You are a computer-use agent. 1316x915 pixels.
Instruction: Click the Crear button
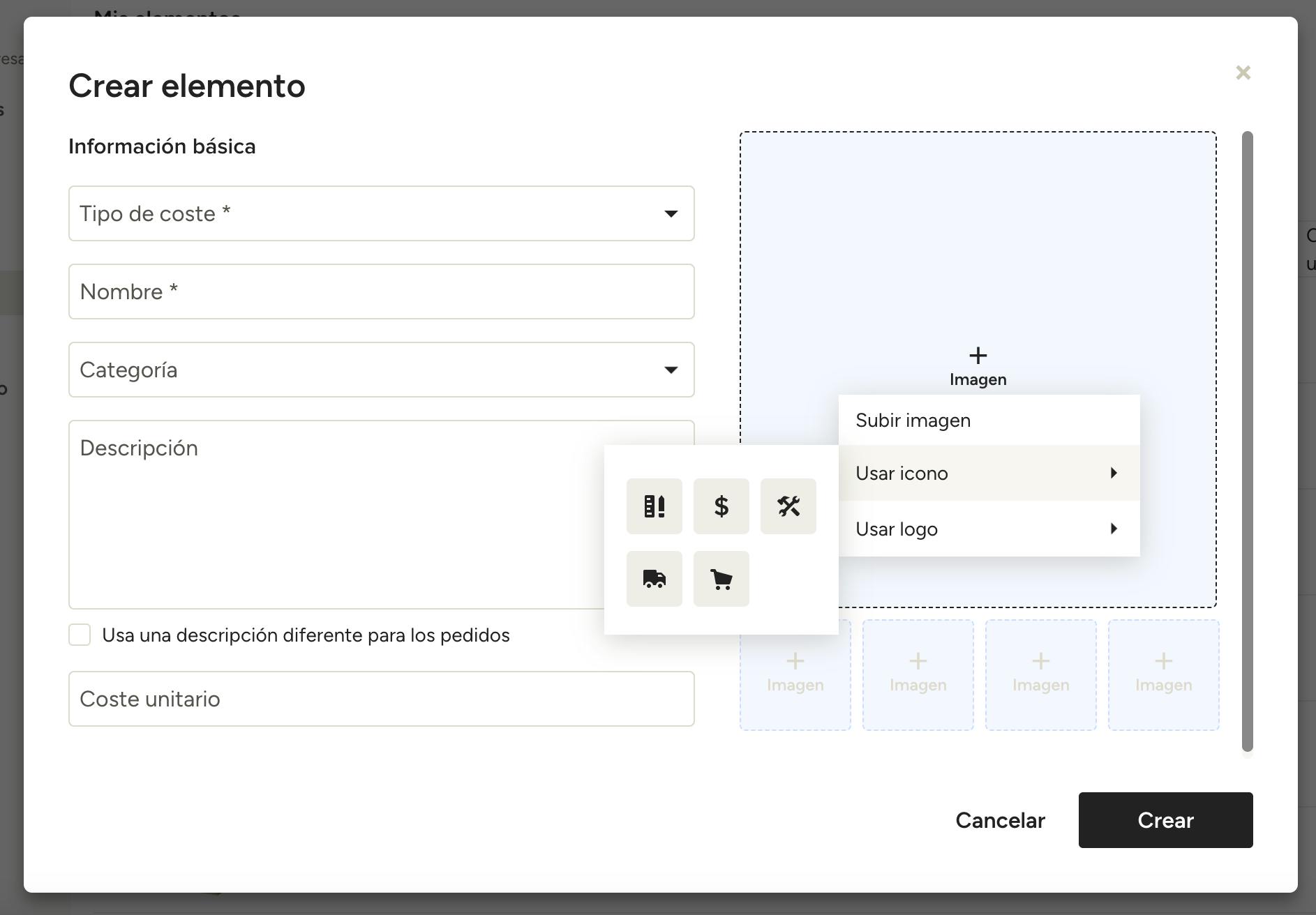click(1165, 820)
